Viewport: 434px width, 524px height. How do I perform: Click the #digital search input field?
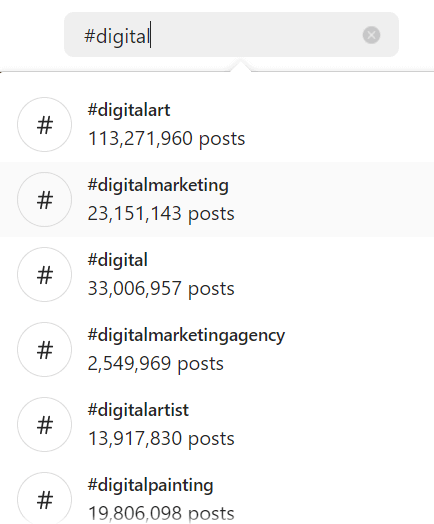click(x=231, y=34)
